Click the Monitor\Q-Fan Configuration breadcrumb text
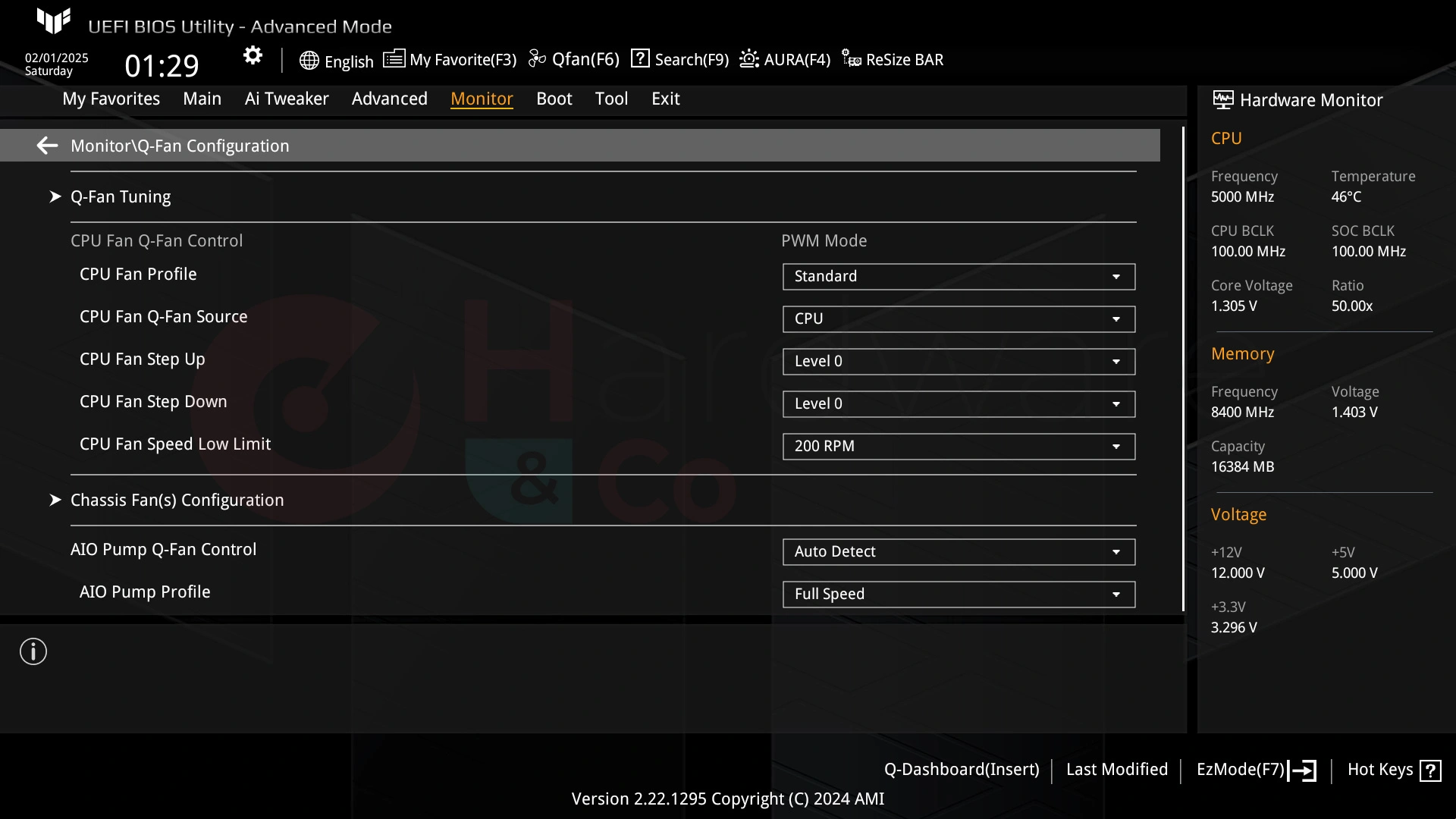This screenshot has height=819, width=1456. click(x=180, y=146)
